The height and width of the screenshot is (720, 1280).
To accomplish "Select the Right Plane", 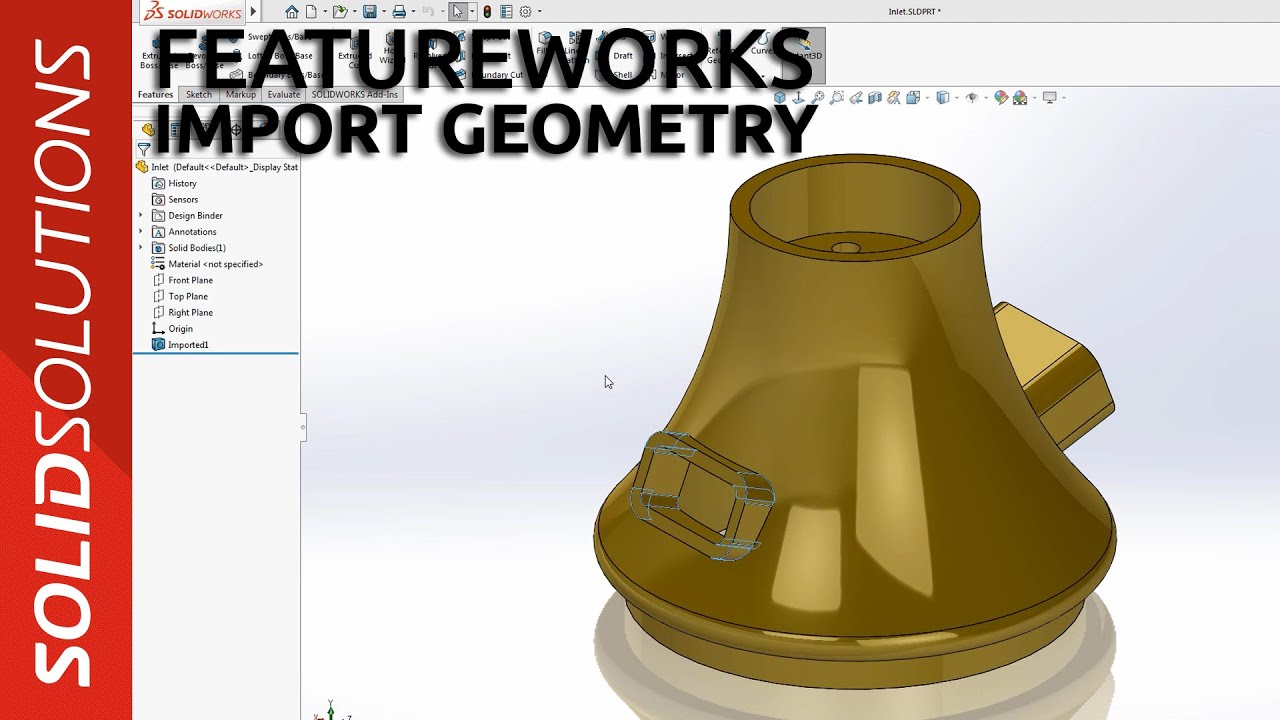I will (x=182, y=312).
